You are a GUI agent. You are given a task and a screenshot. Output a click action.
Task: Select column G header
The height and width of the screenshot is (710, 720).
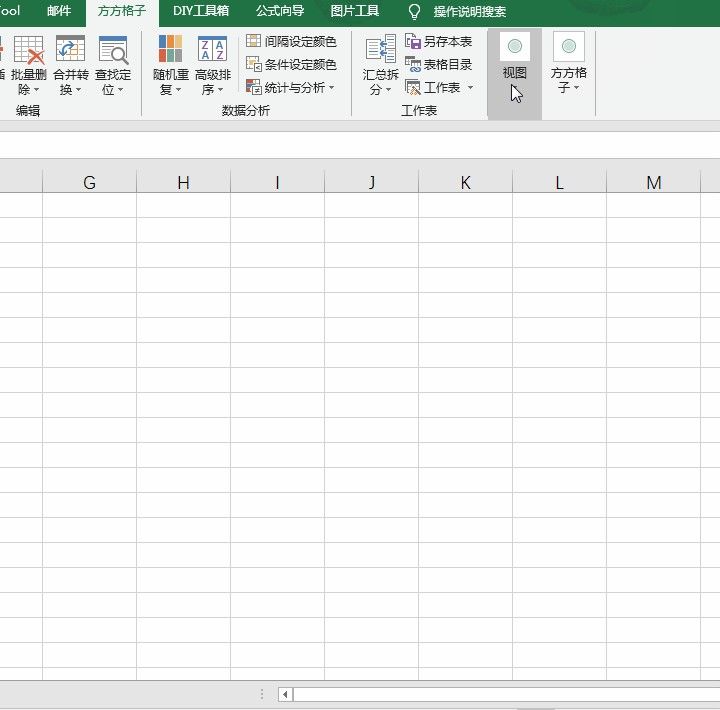point(90,182)
